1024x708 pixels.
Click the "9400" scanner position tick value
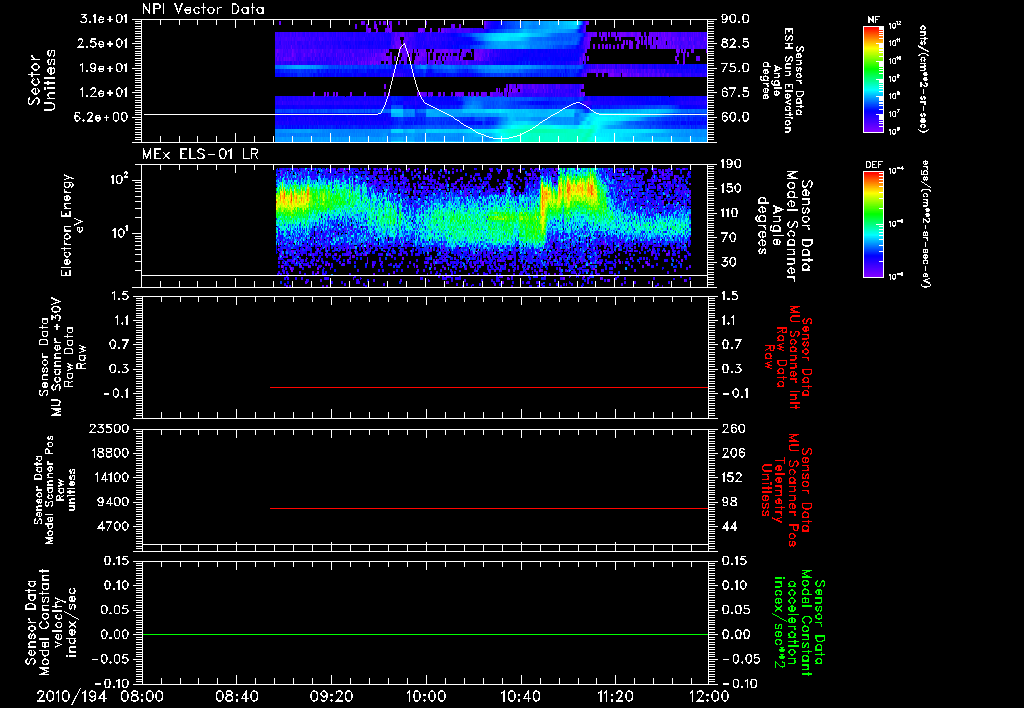112,502
